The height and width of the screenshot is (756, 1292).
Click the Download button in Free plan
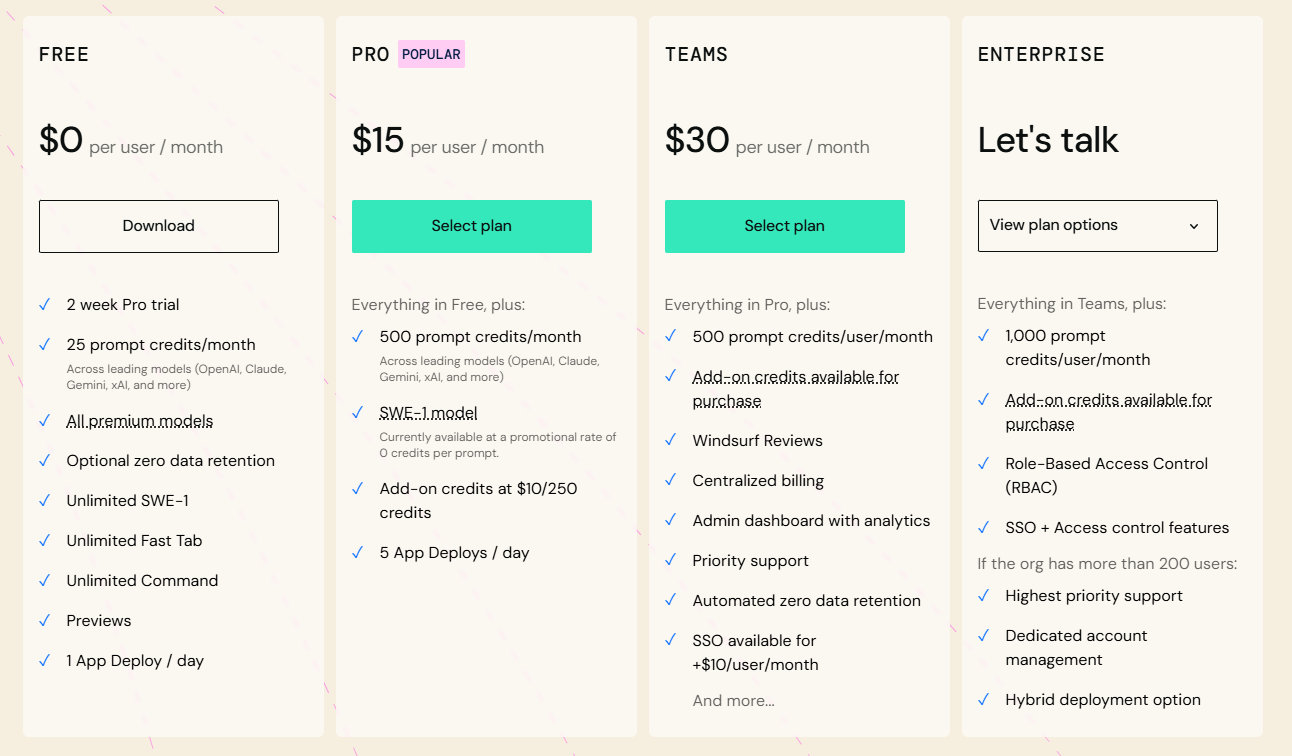[x=158, y=226]
